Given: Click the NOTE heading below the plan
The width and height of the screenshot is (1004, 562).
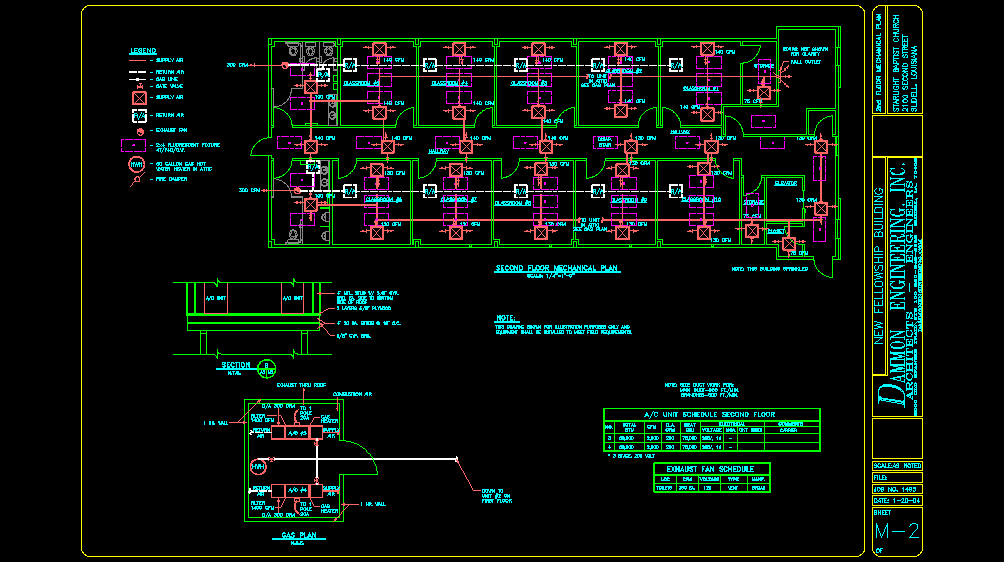Looking at the screenshot, I should point(506,318).
